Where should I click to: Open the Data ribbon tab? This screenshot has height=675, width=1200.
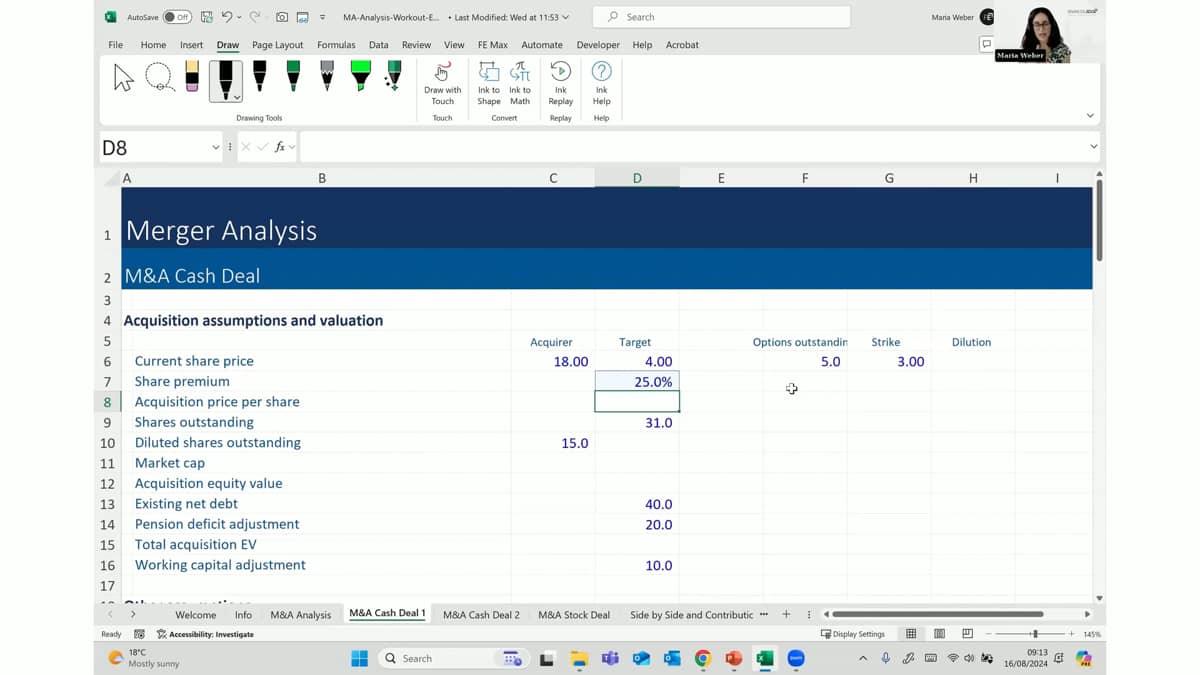click(x=378, y=45)
